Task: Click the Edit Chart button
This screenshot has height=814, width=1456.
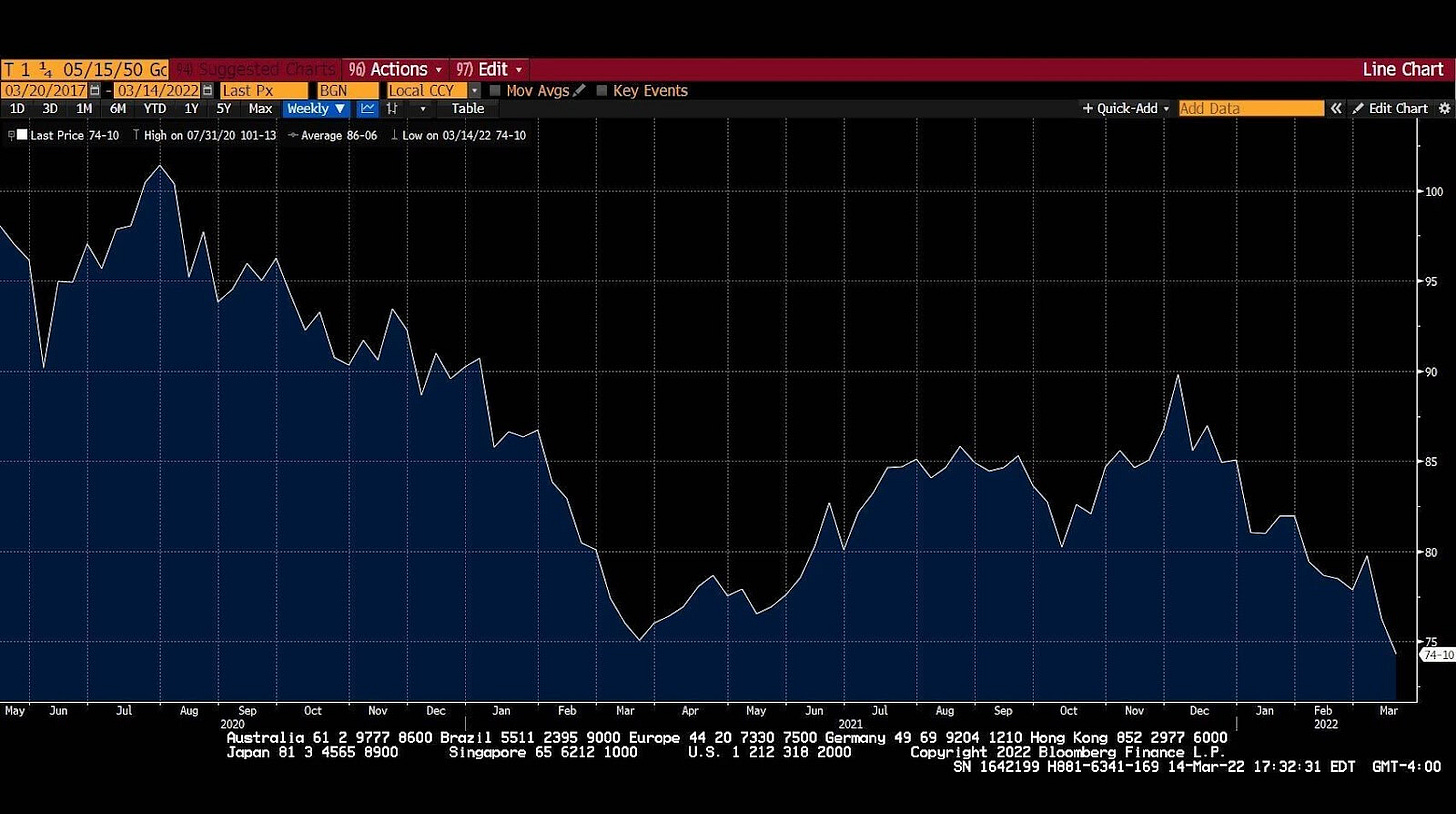Action: click(1390, 108)
